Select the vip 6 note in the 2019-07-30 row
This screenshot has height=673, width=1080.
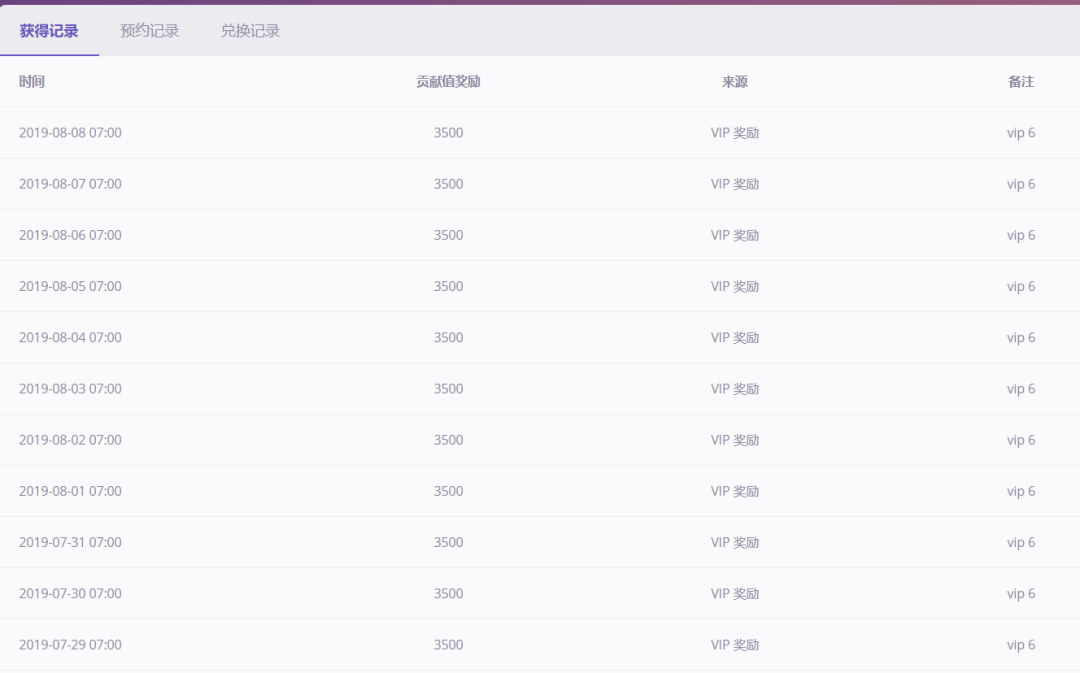click(1021, 593)
